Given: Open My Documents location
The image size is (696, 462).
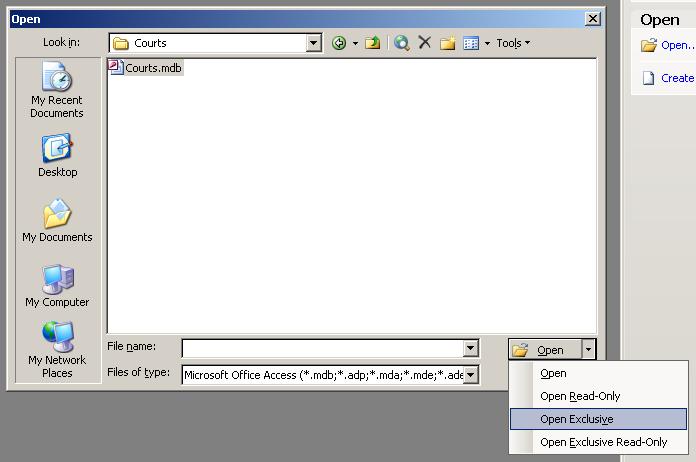Looking at the screenshot, I should [x=57, y=221].
